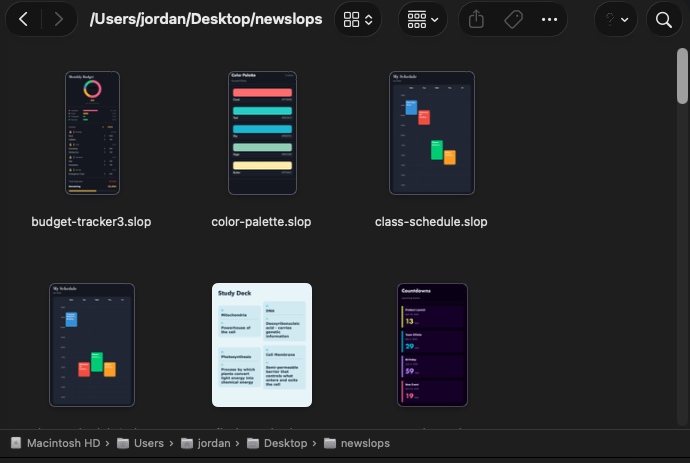The height and width of the screenshot is (463, 690).
Task: Click the jordan folder icon in path bar
Action: pyautogui.click(x=187, y=443)
